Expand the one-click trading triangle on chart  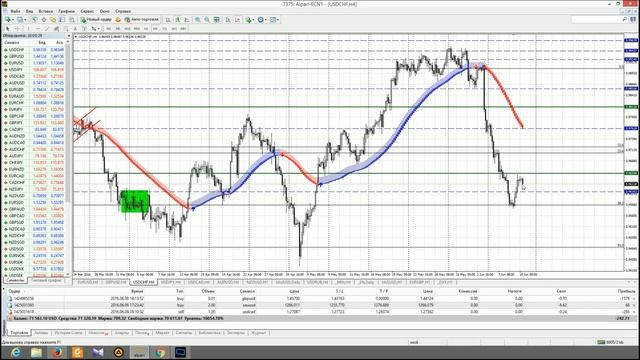point(76,37)
